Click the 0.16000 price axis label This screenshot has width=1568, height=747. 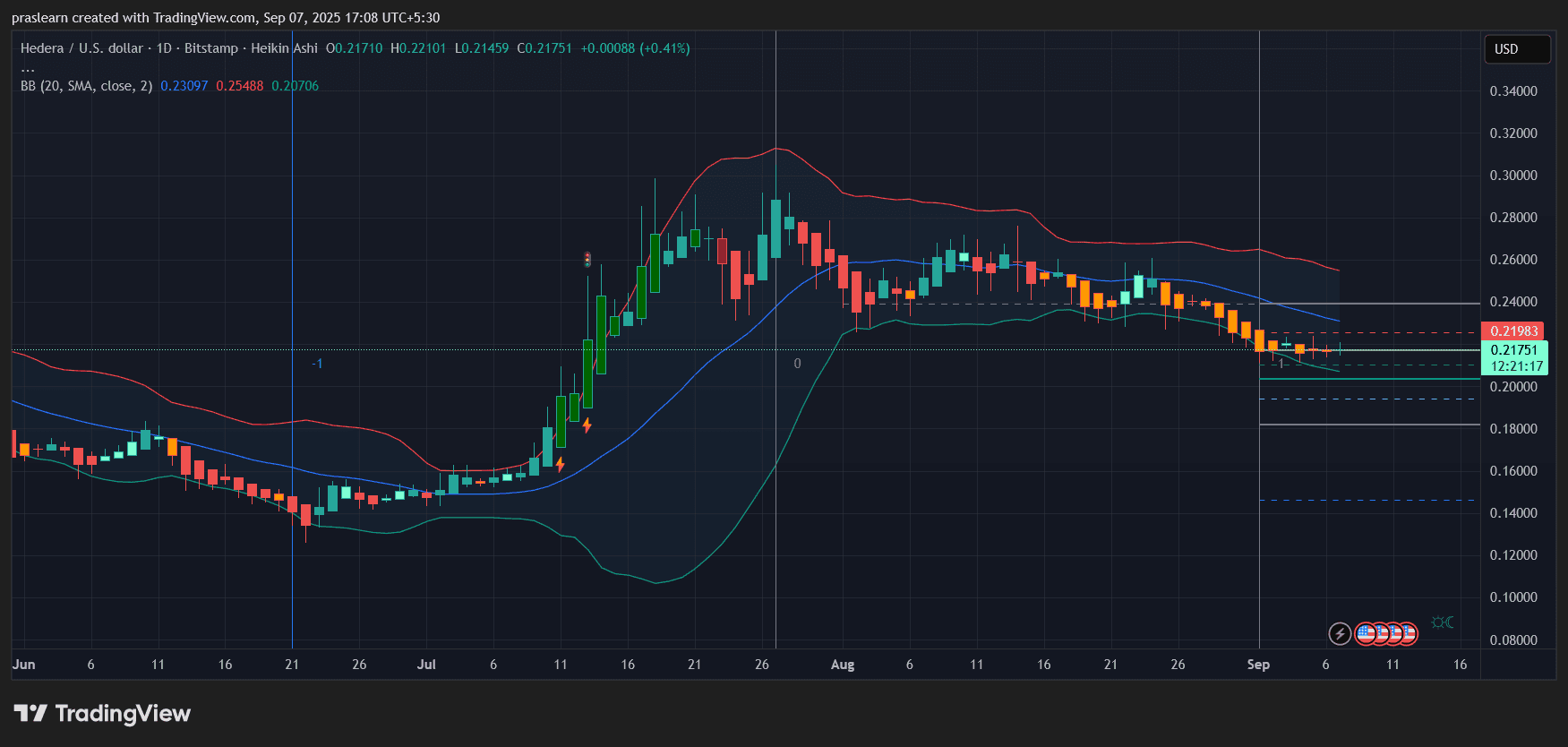pyautogui.click(x=1513, y=471)
